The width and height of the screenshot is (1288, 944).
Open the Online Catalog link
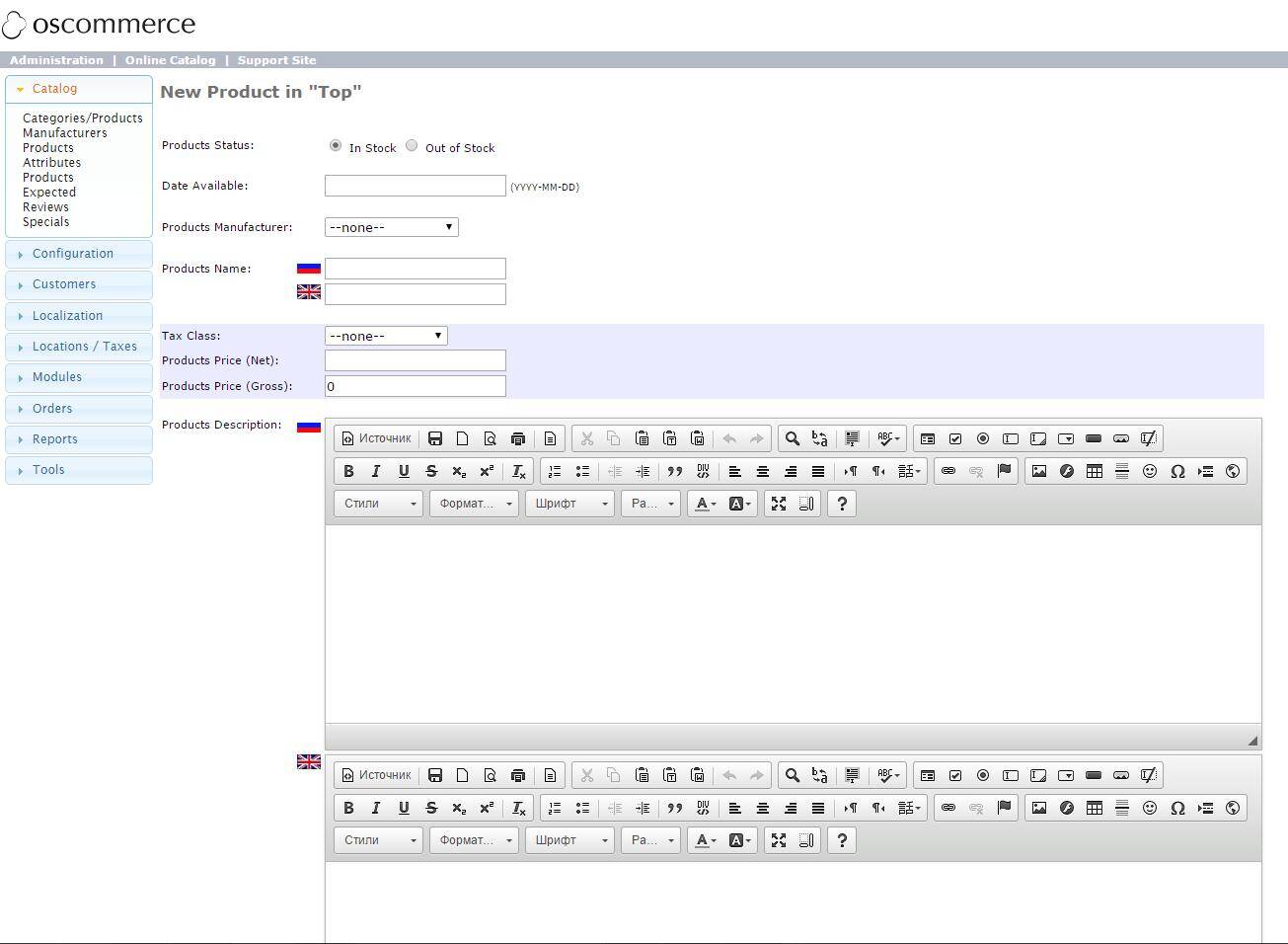(170, 60)
